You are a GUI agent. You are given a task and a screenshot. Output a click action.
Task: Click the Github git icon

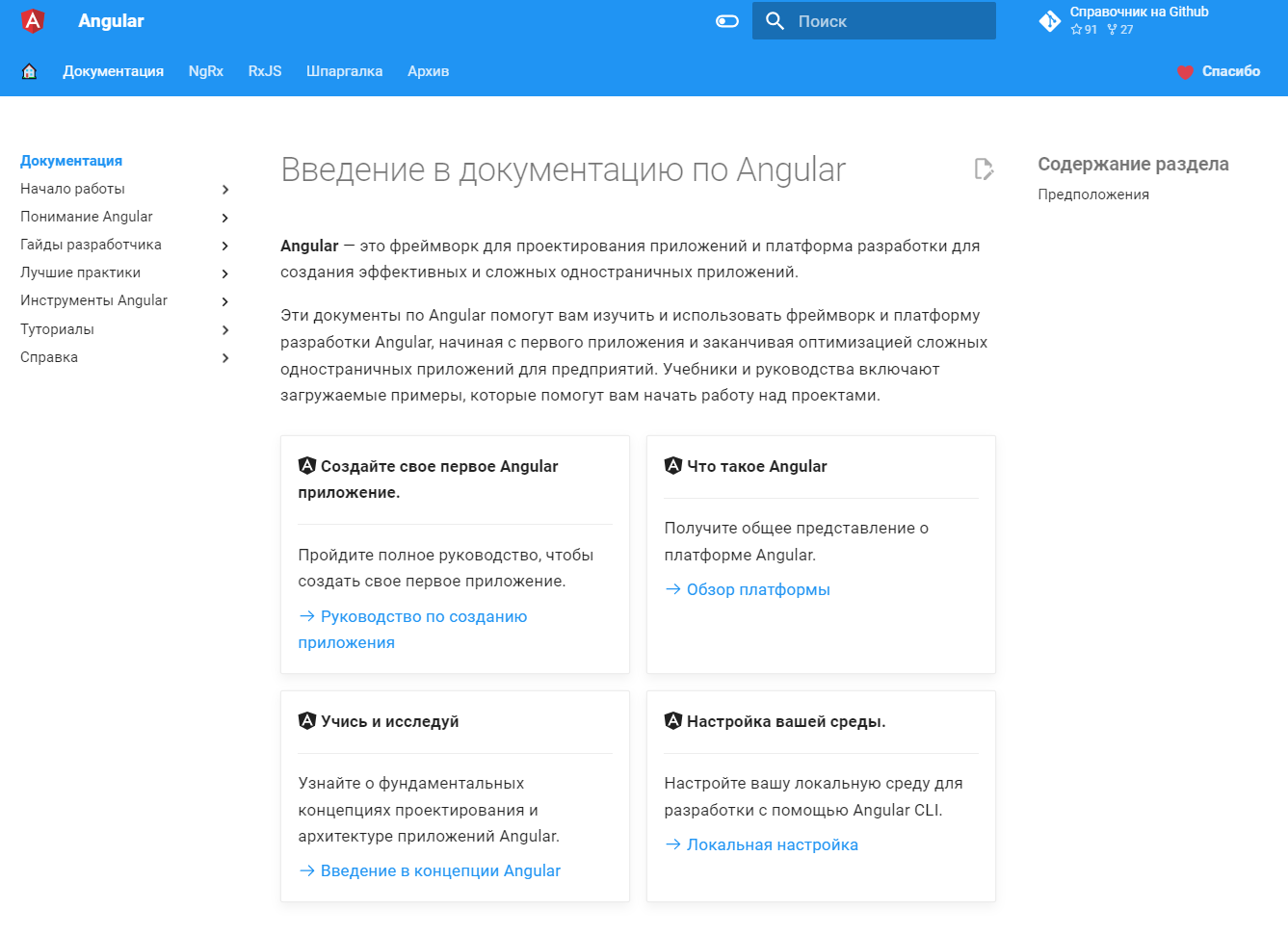1049,20
